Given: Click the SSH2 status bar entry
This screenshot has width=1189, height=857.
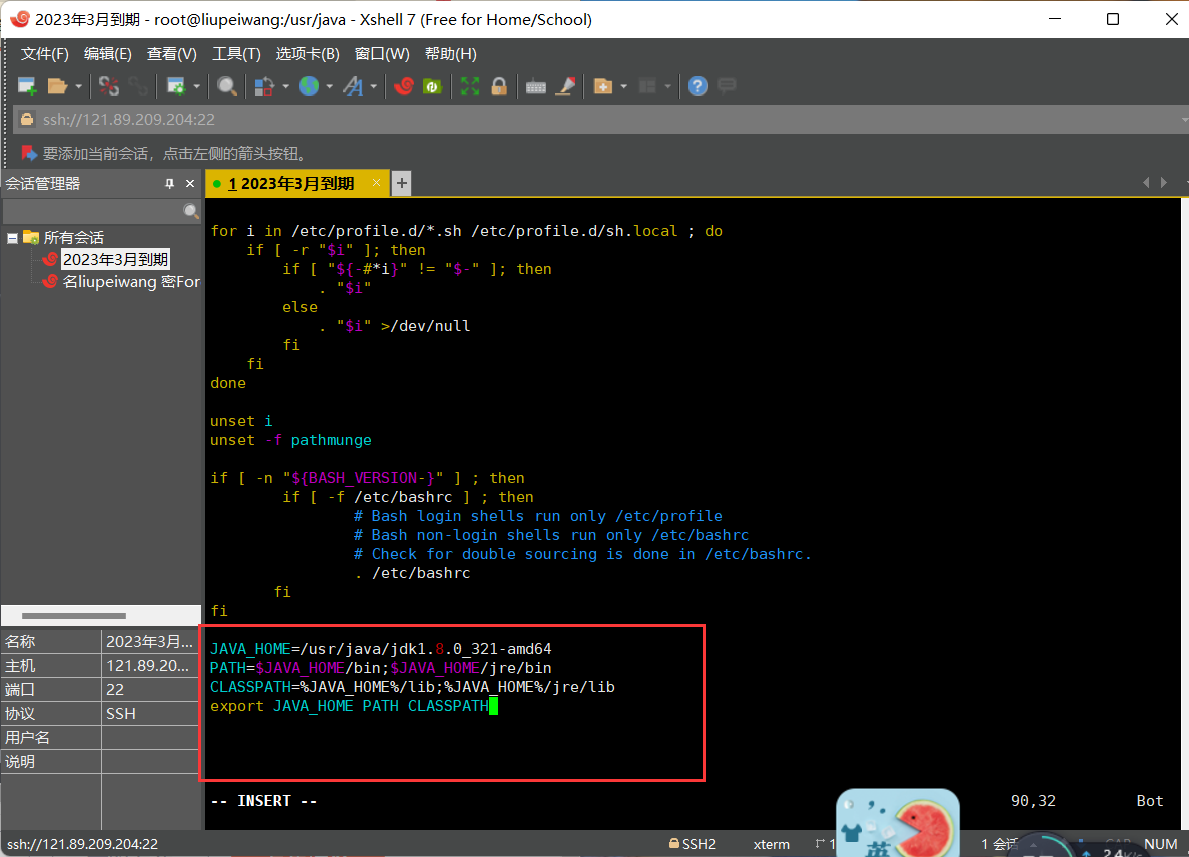Looking at the screenshot, I should coord(692,844).
